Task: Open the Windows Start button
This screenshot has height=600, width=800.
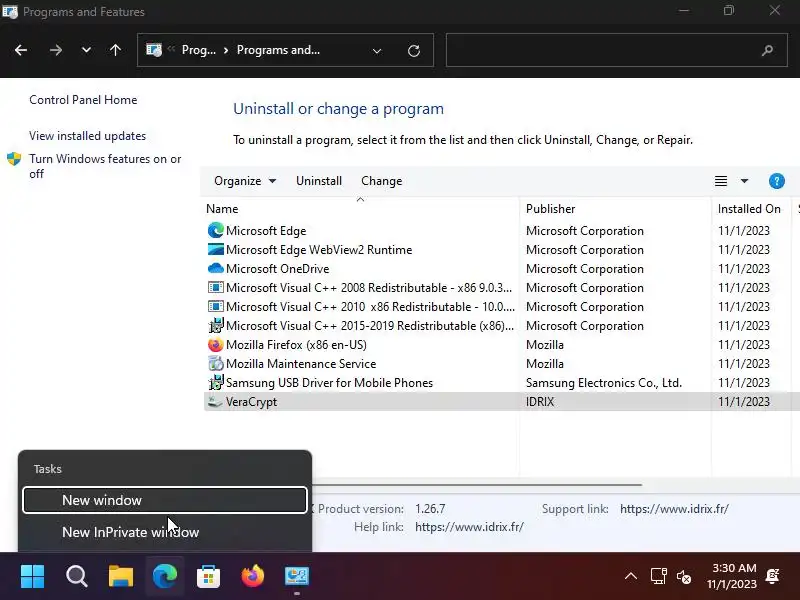Action: [x=33, y=577]
